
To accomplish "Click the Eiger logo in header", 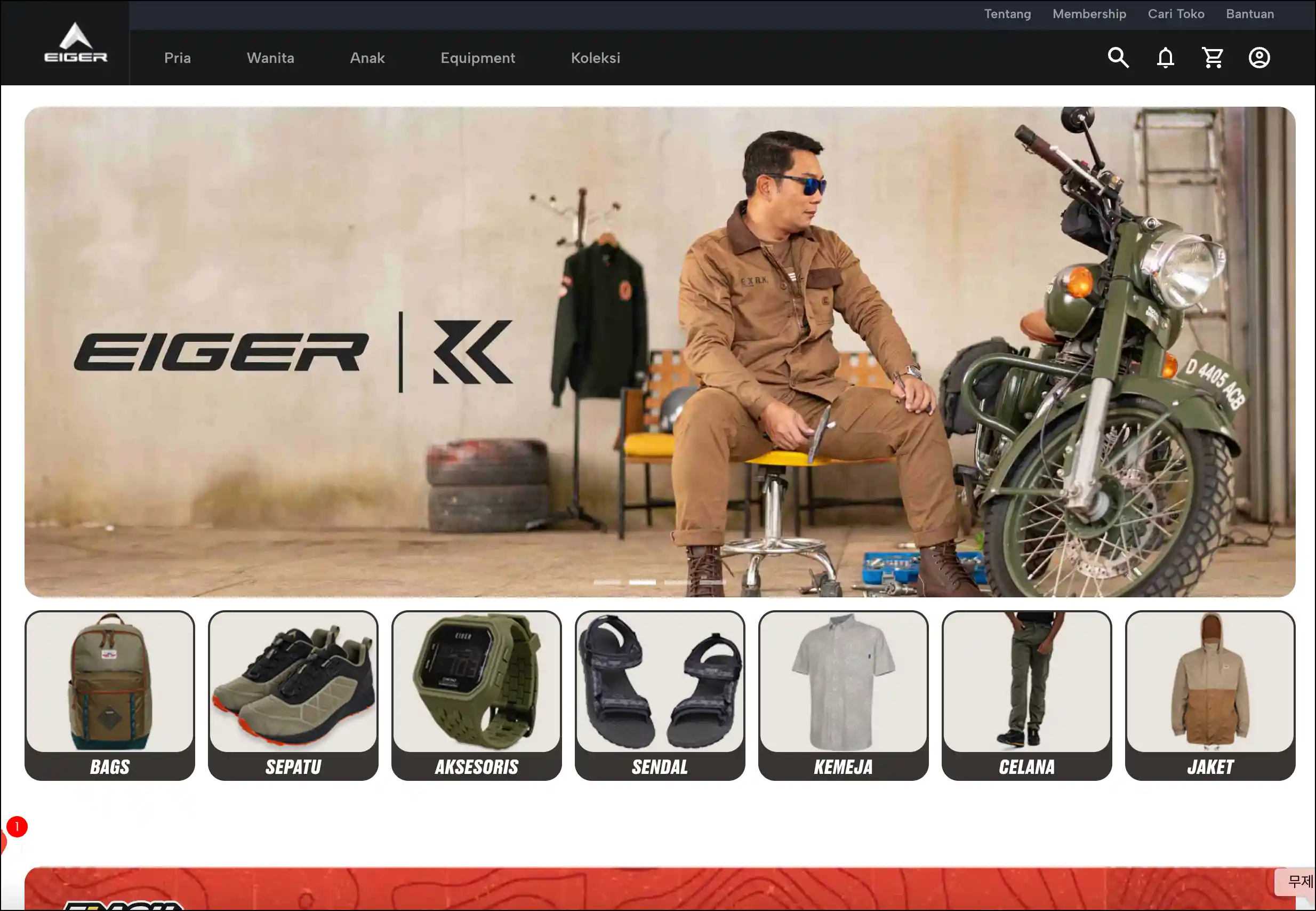I will [x=76, y=43].
